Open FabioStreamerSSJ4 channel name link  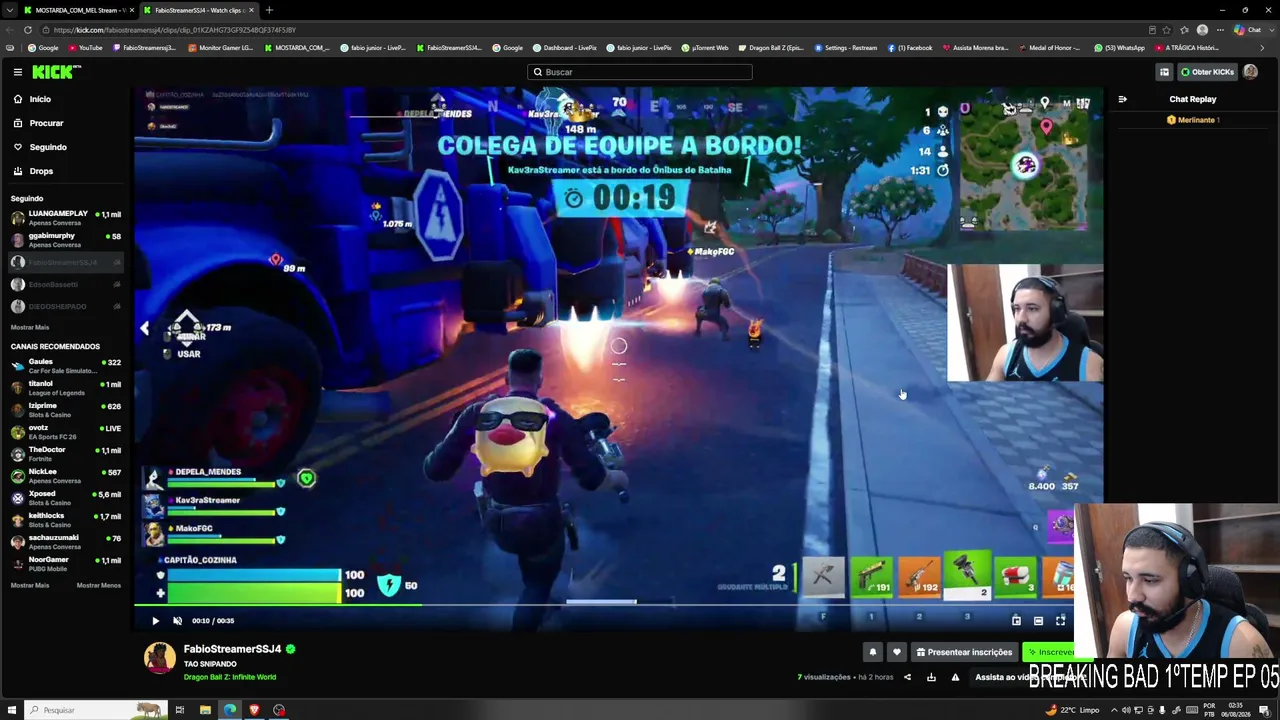click(x=232, y=649)
